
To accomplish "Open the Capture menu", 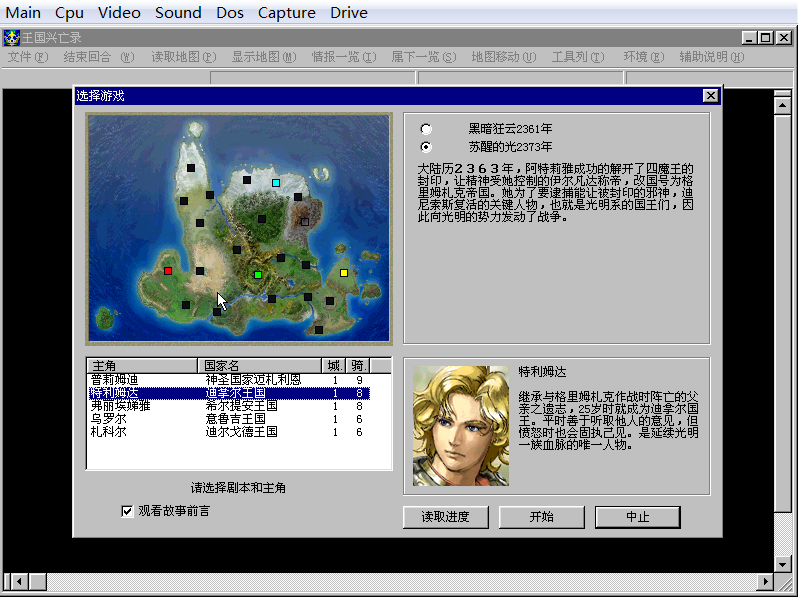I will (x=287, y=12).
